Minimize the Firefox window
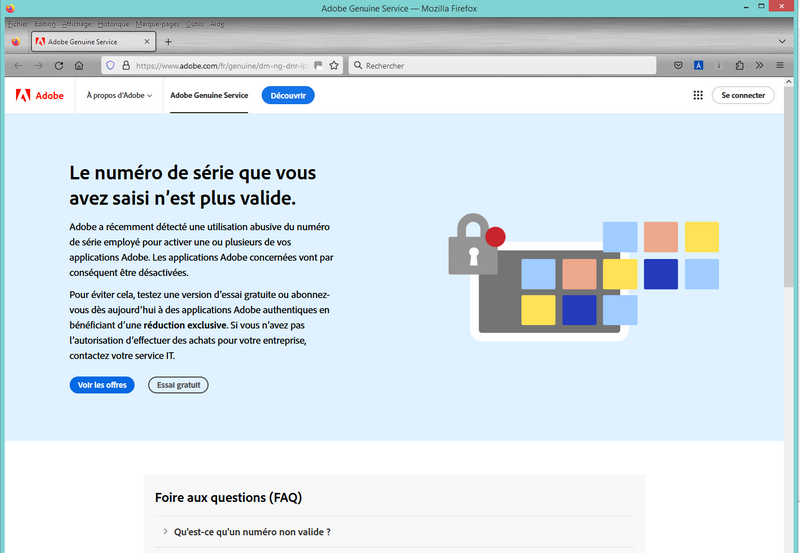800x553 pixels. coord(746,7)
